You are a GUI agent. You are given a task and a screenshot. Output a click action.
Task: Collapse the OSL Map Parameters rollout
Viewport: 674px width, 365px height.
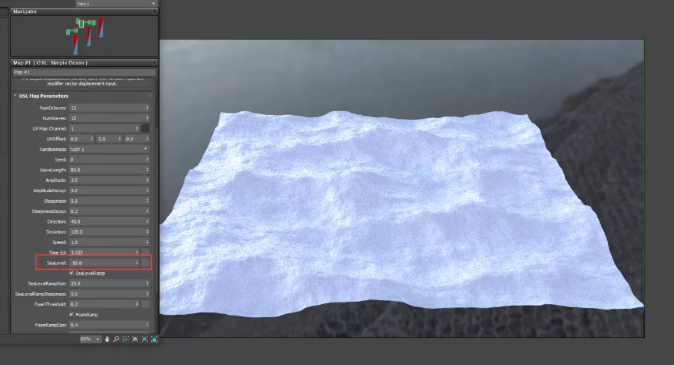click(x=43, y=96)
